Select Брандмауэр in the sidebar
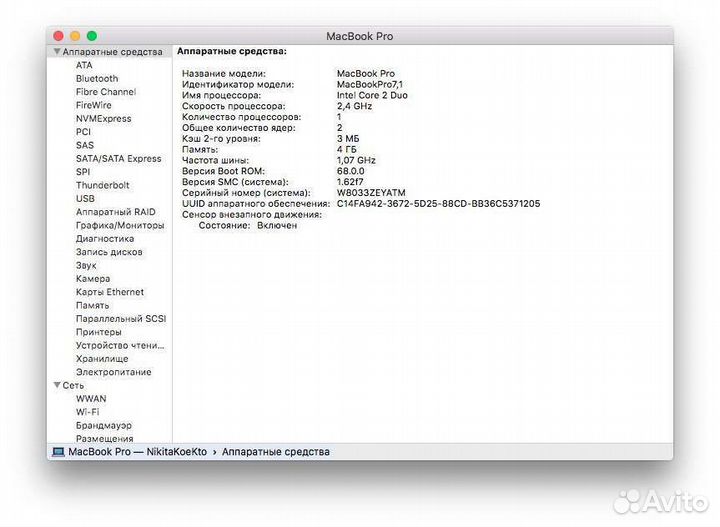This screenshot has height=527, width=720. (x=104, y=425)
